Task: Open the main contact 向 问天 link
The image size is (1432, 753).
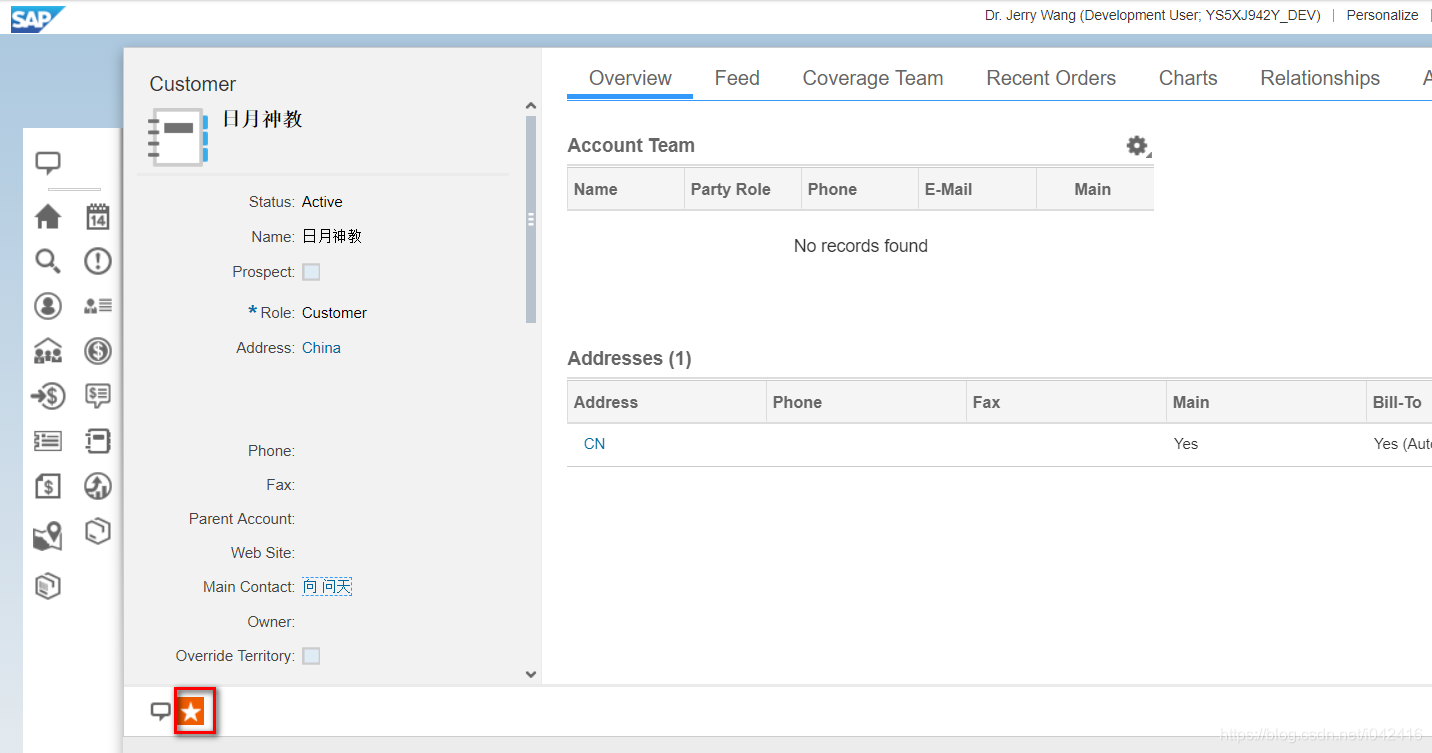Action: 327,587
